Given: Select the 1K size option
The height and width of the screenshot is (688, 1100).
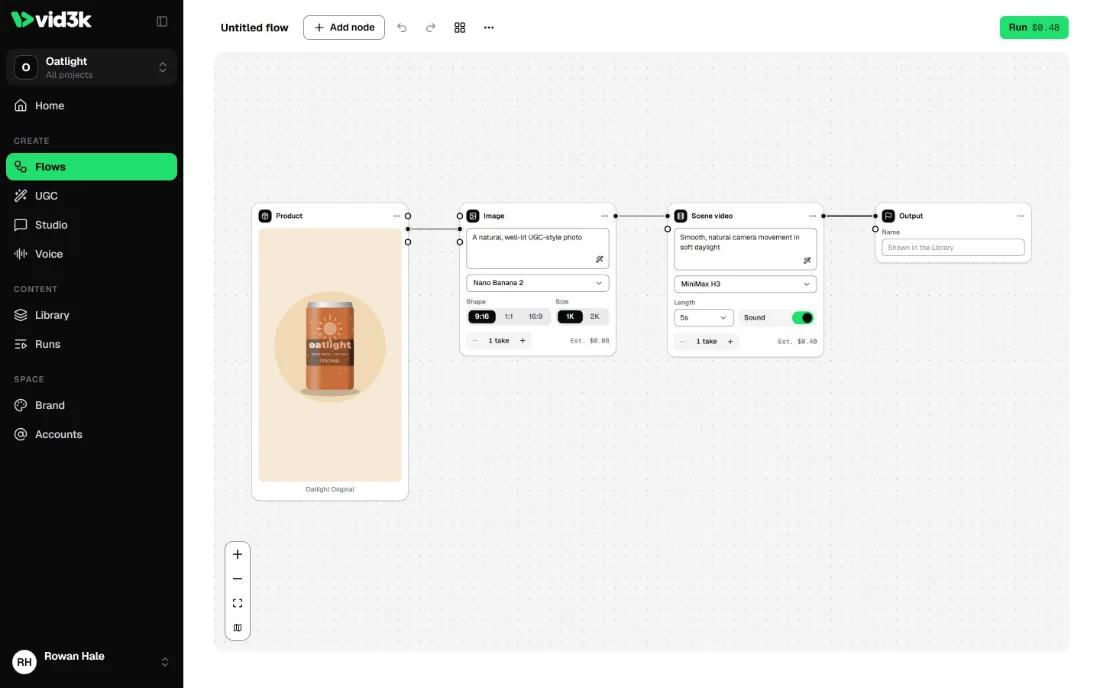Looking at the screenshot, I should [x=570, y=317].
